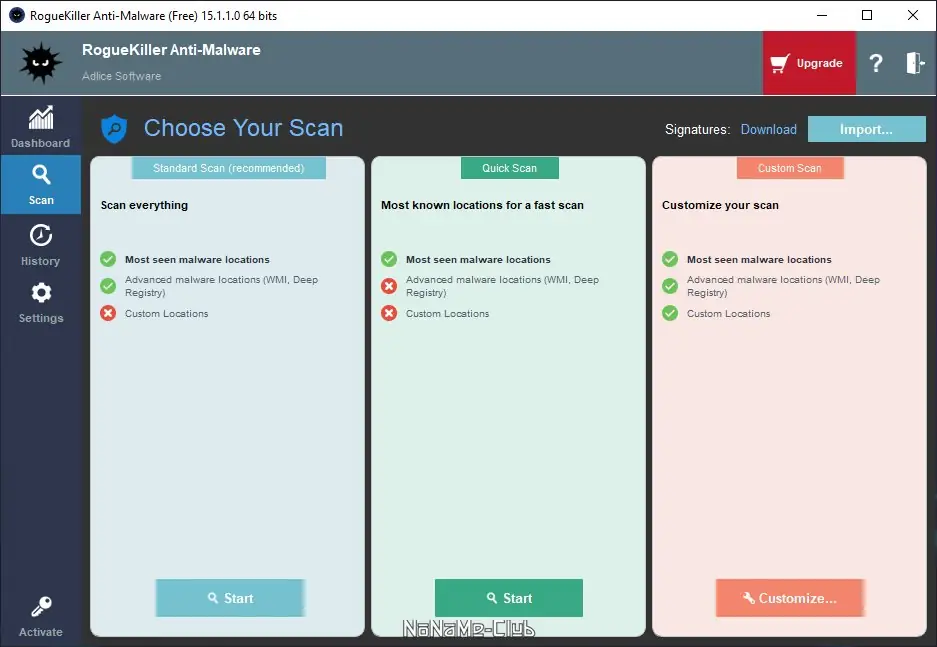Click the app icon in the title bar
937x647 pixels.
click(x=17, y=16)
